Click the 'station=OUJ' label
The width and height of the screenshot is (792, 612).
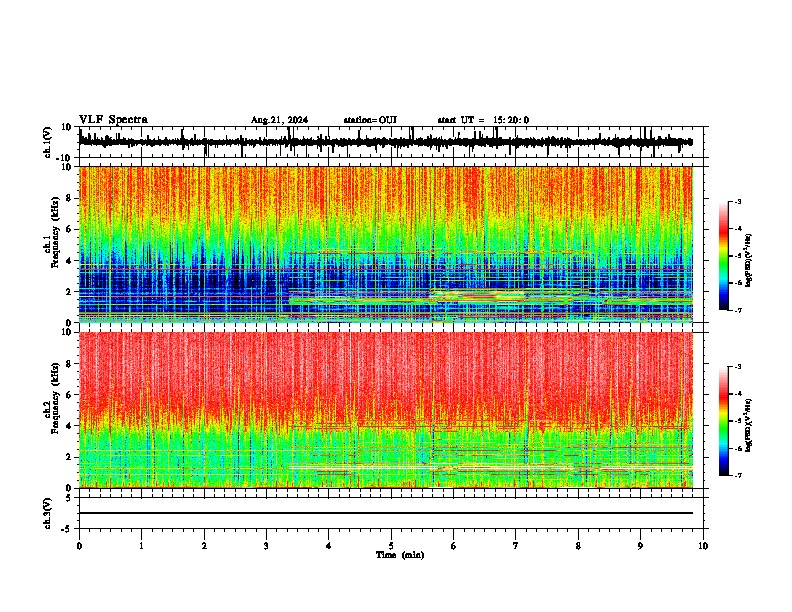click(x=370, y=120)
